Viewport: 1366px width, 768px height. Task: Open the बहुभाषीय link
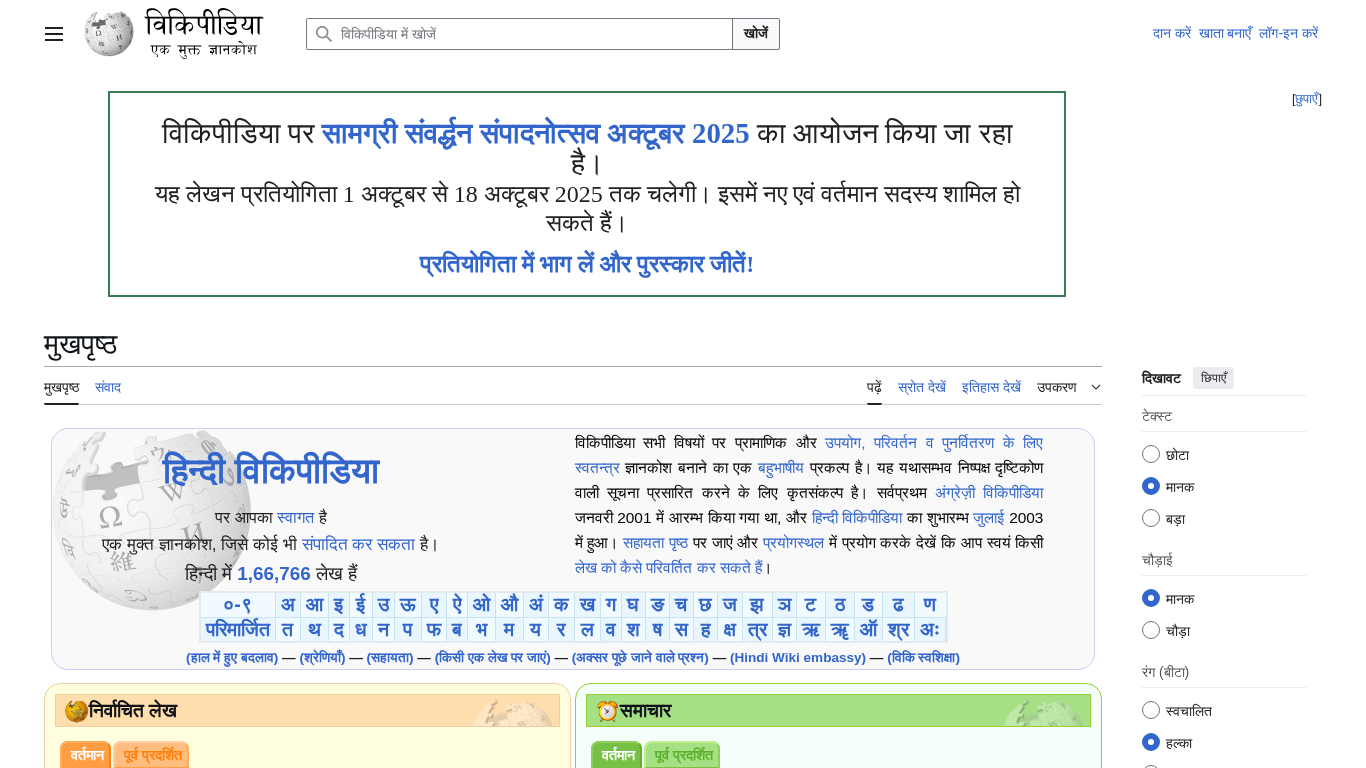pos(780,467)
